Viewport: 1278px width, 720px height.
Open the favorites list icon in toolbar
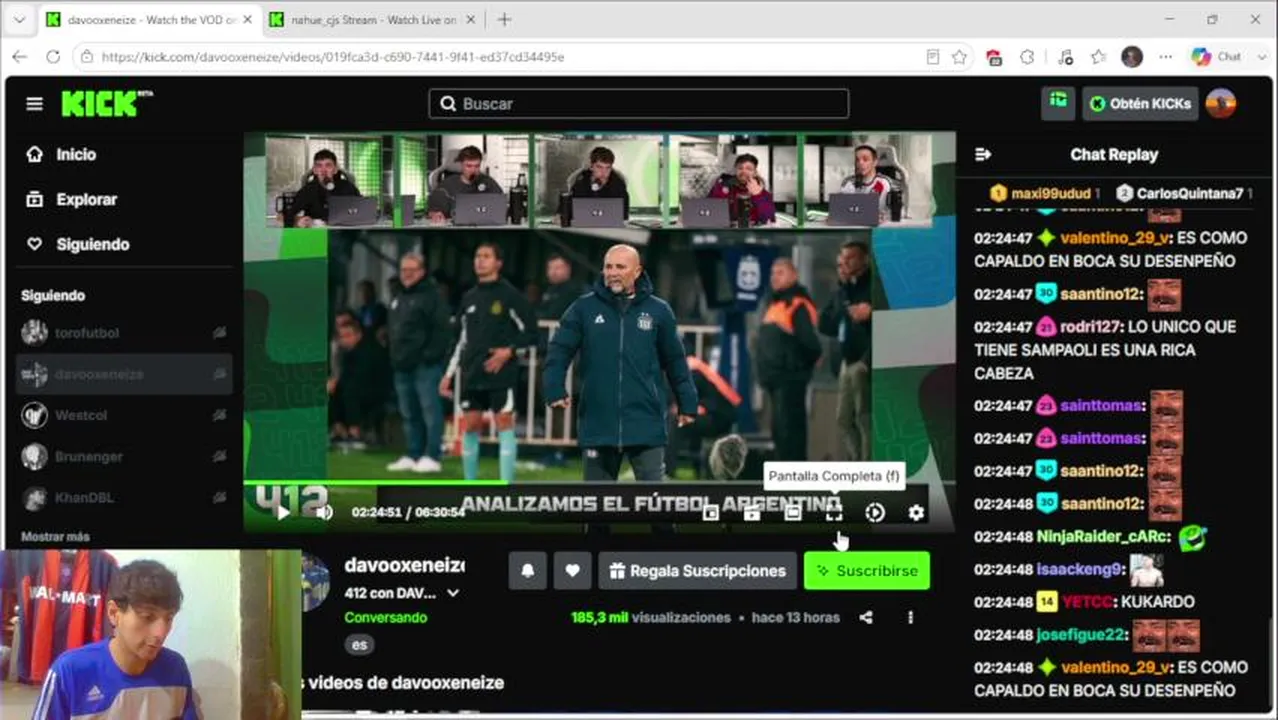tap(1098, 57)
